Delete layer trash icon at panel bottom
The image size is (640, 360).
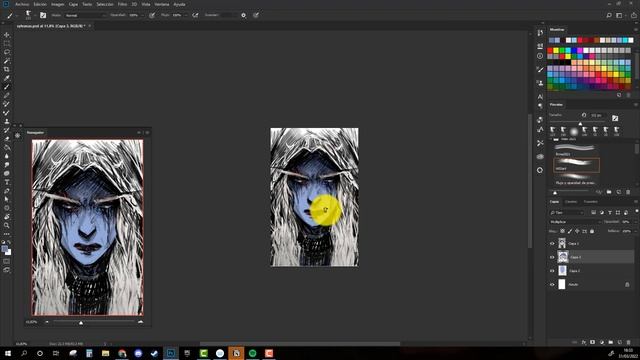pyautogui.click(x=629, y=342)
